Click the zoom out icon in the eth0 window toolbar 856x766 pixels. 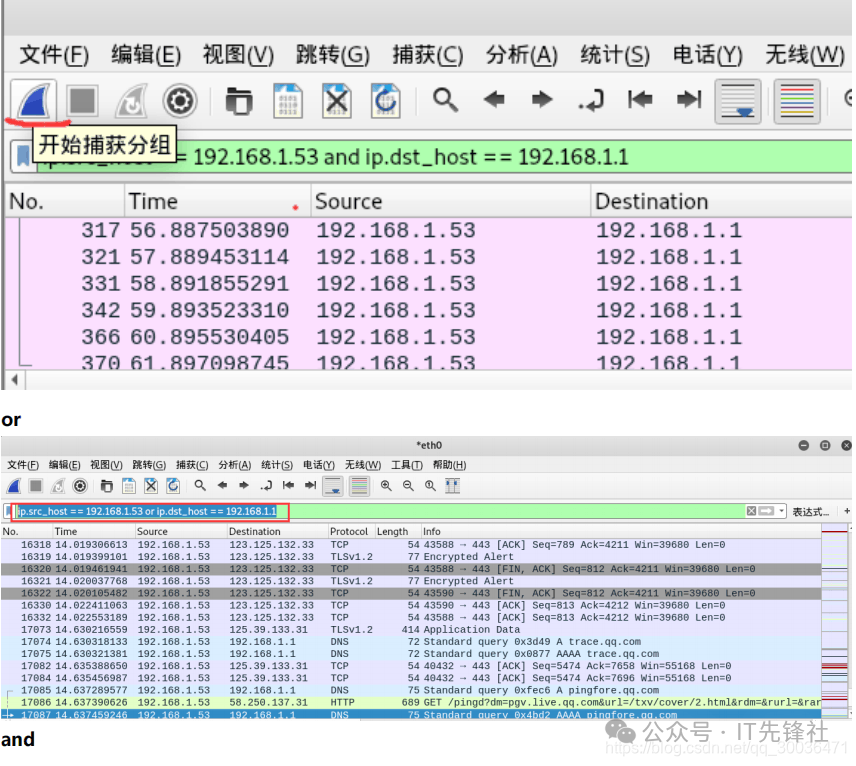[408, 486]
